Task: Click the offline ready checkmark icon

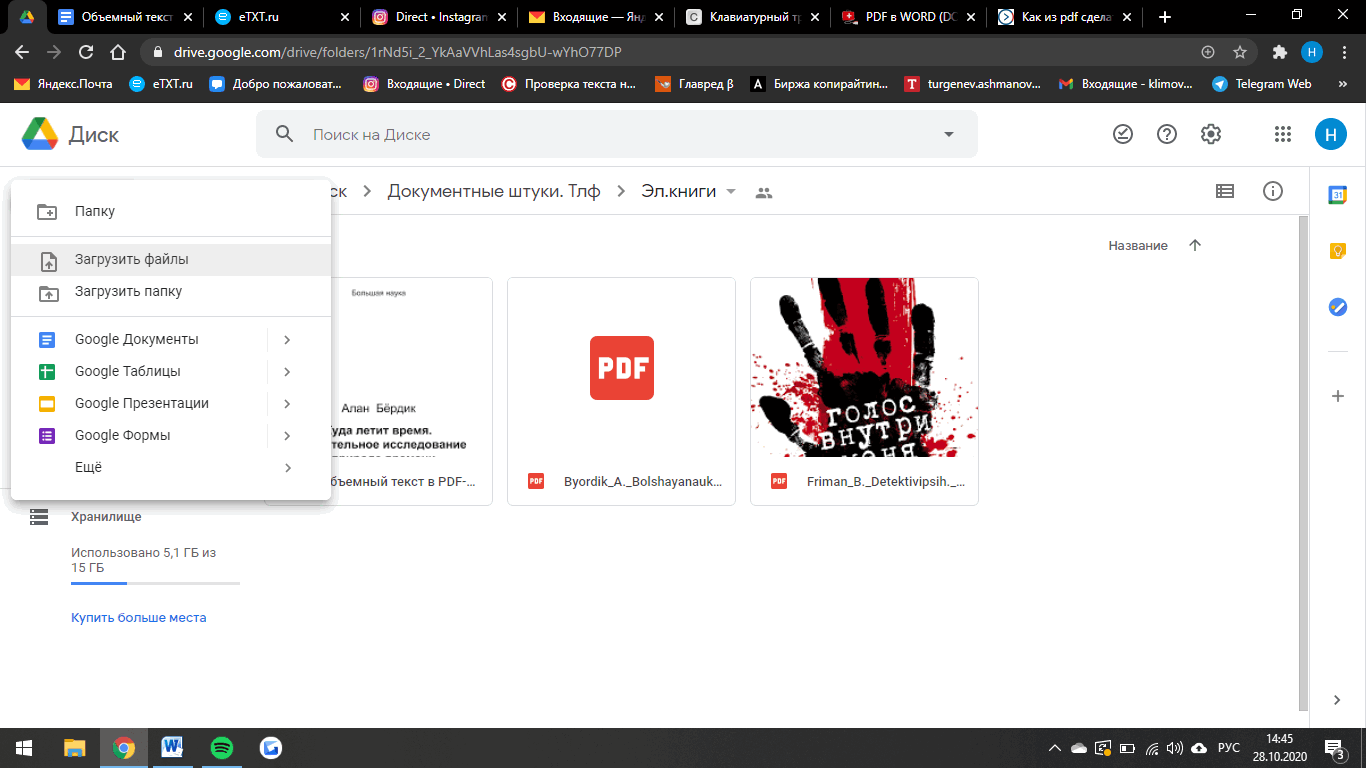Action: pyautogui.click(x=1123, y=134)
